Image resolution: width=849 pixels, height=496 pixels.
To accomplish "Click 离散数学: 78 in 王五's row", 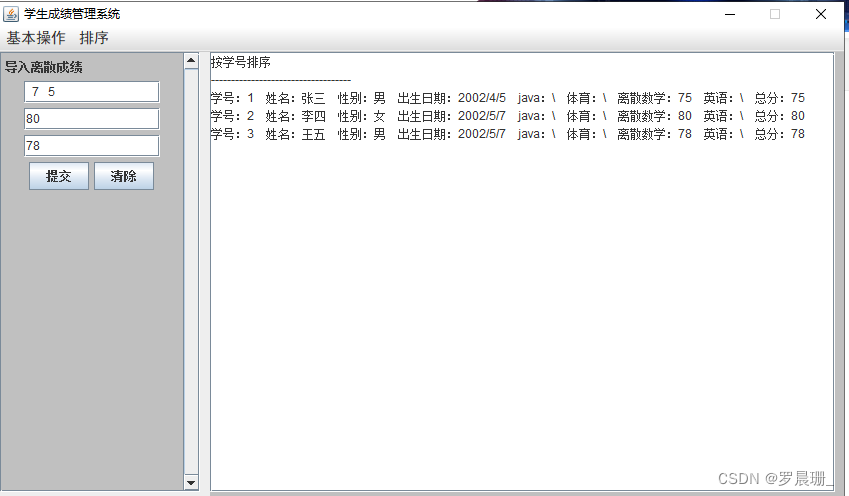I will (655, 134).
